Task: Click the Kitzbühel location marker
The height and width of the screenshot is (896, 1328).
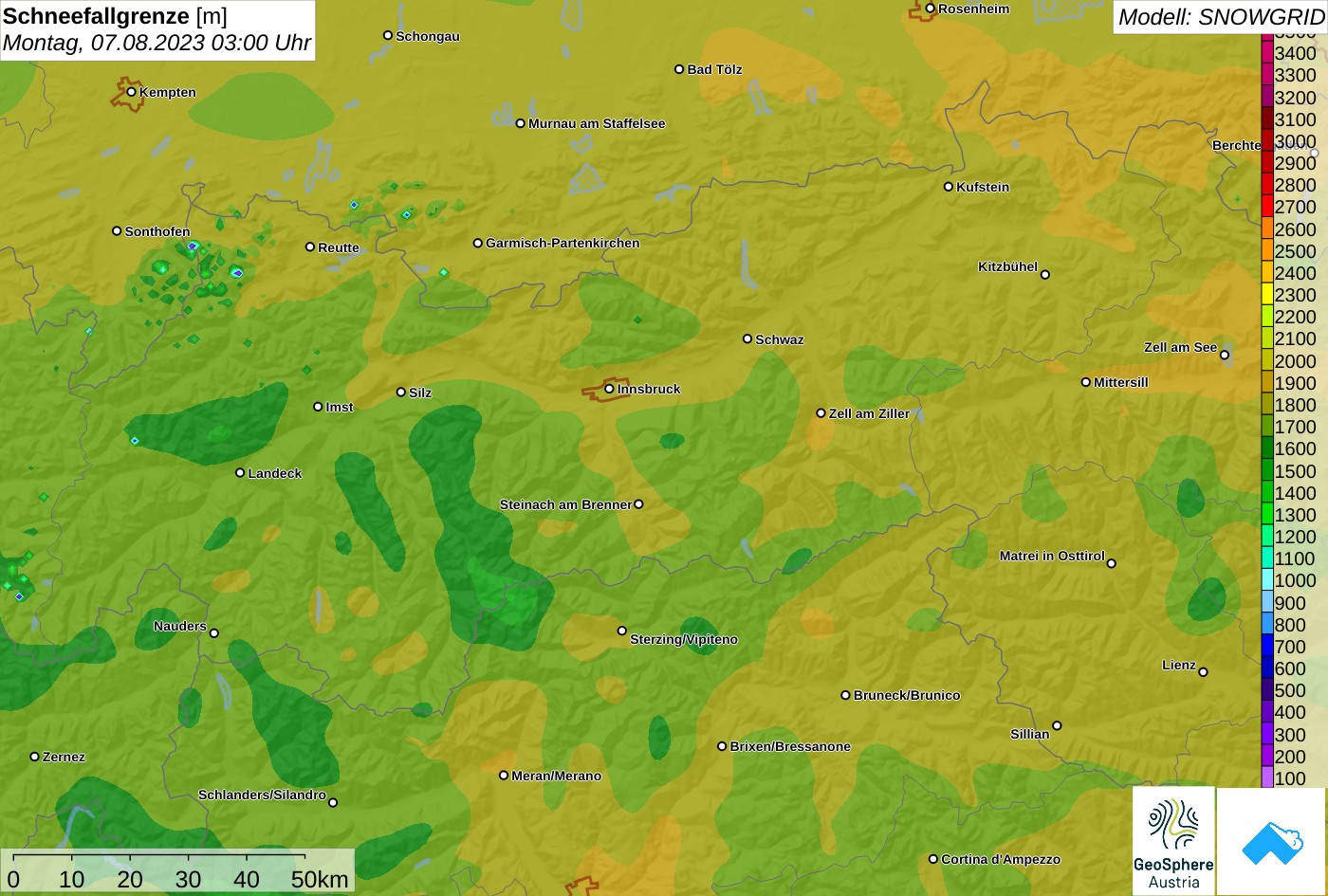Action: coord(1045,275)
